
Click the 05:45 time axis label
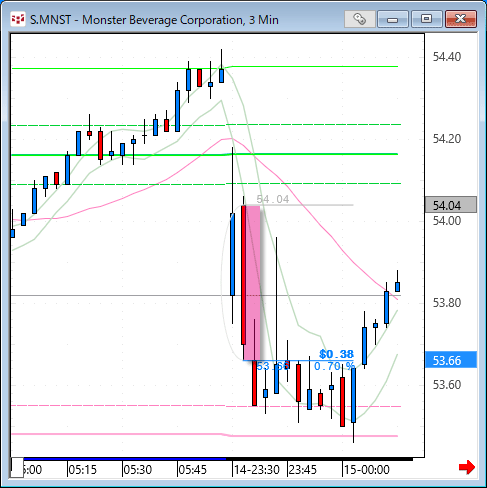tap(192, 470)
